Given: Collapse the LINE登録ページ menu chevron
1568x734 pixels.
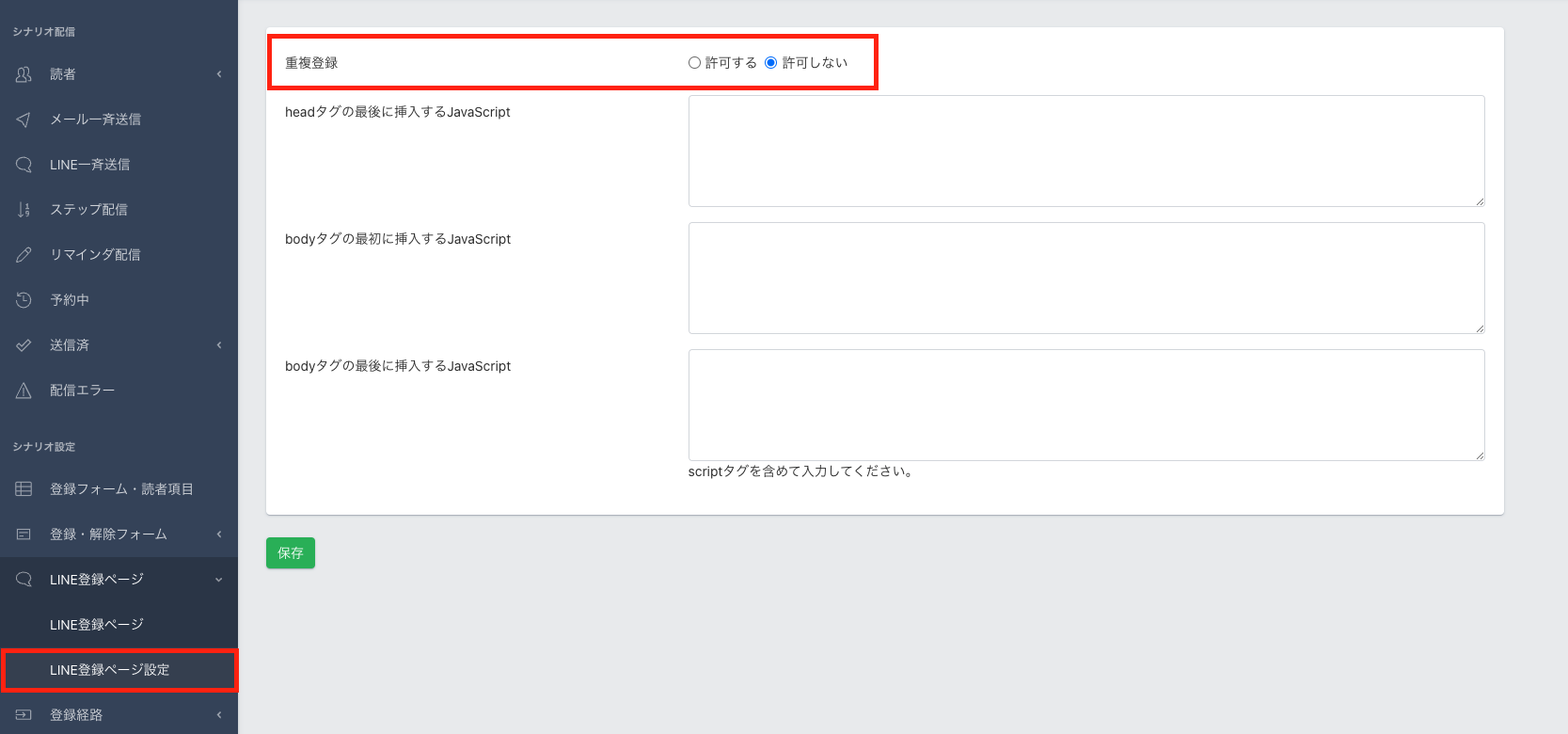Looking at the screenshot, I should [219, 580].
